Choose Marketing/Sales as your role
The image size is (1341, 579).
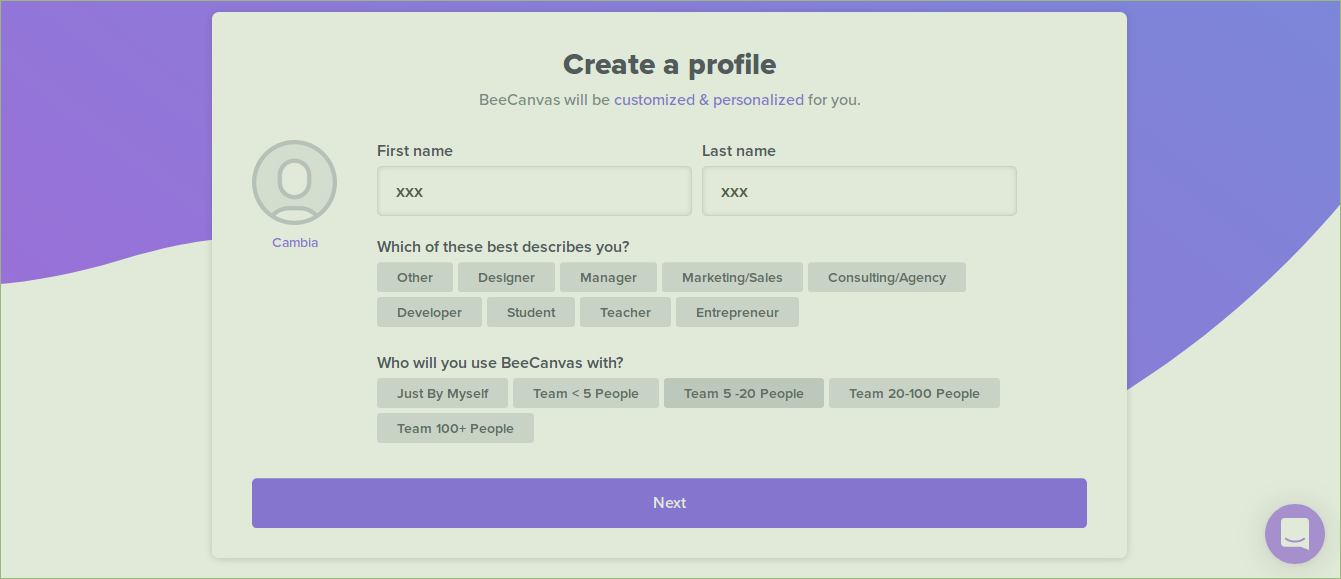click(x=732, y=277)
